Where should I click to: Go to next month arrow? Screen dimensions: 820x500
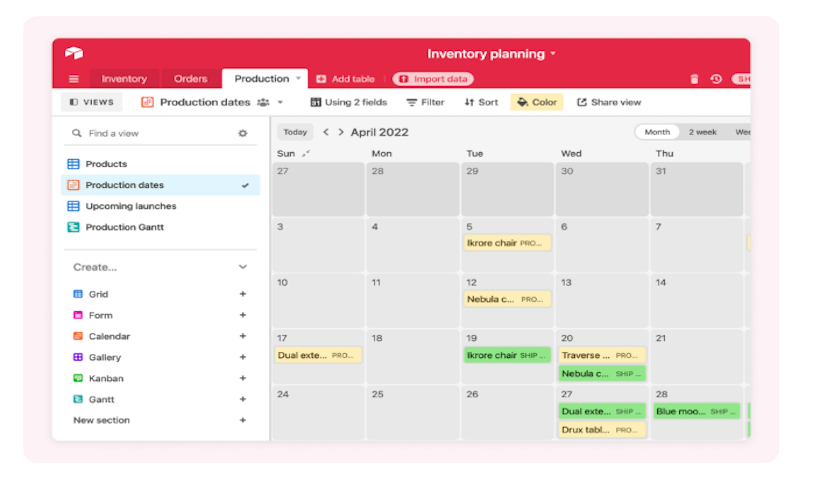click(x=341, y=132)
